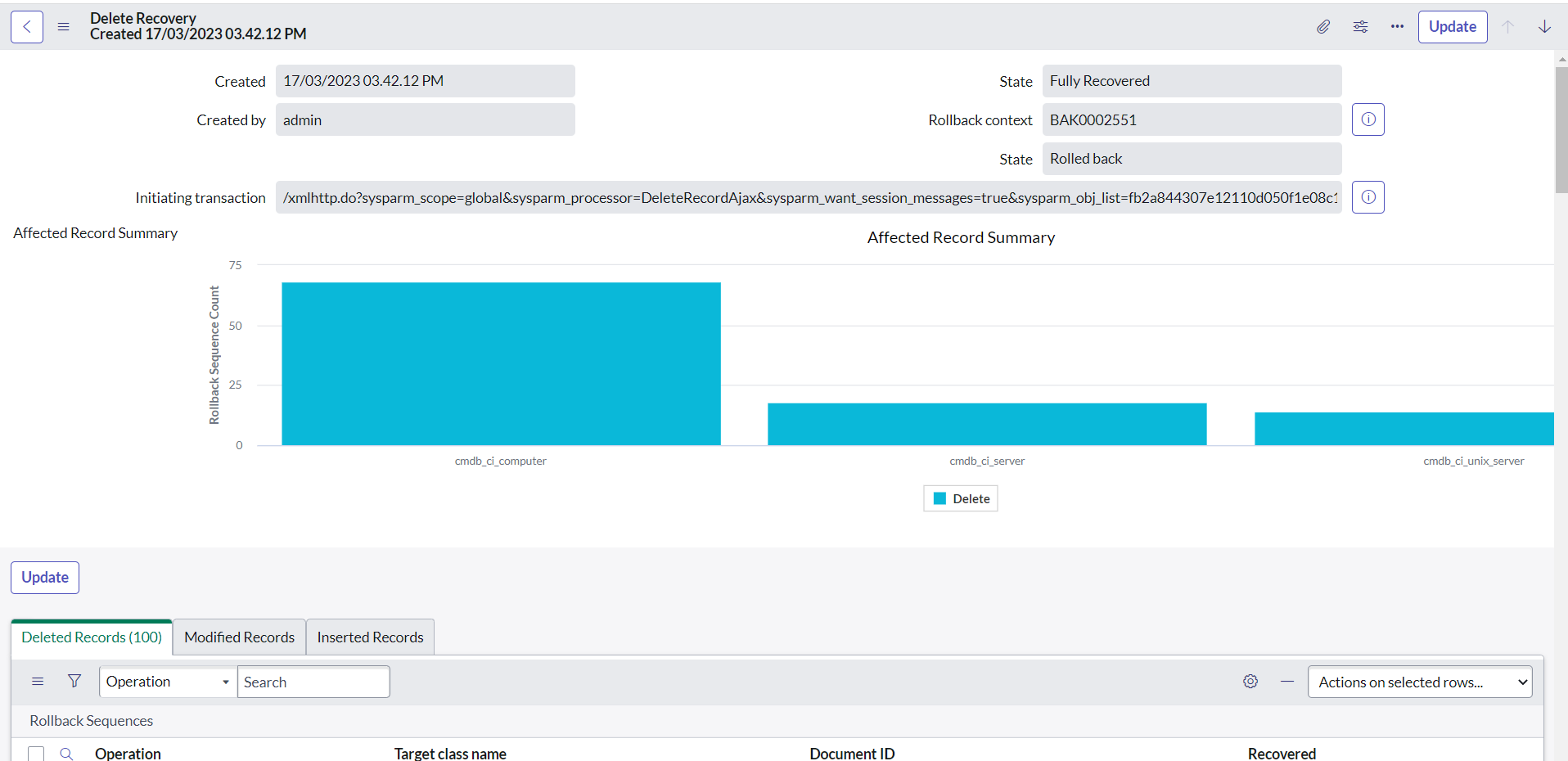Click the Rollback context BAK0002551 field
The height and width of the screenshot is (761, 1568).
pyautogui.click(x=1192, y=119)
